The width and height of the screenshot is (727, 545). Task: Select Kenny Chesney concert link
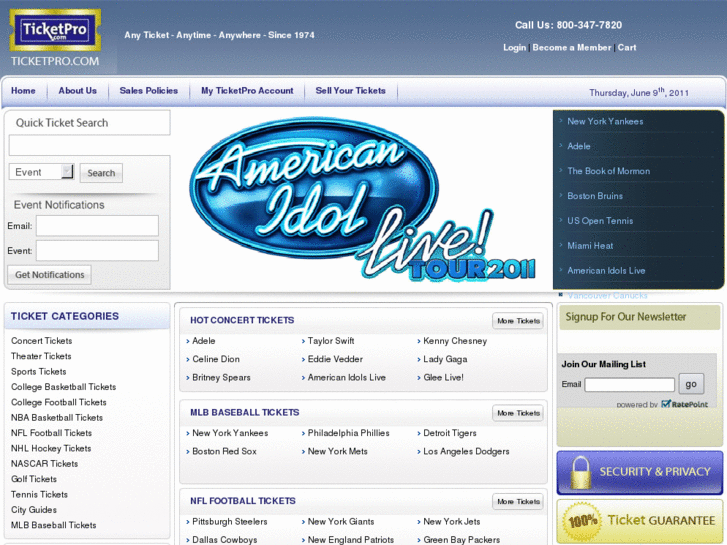[x=455, y=341]
